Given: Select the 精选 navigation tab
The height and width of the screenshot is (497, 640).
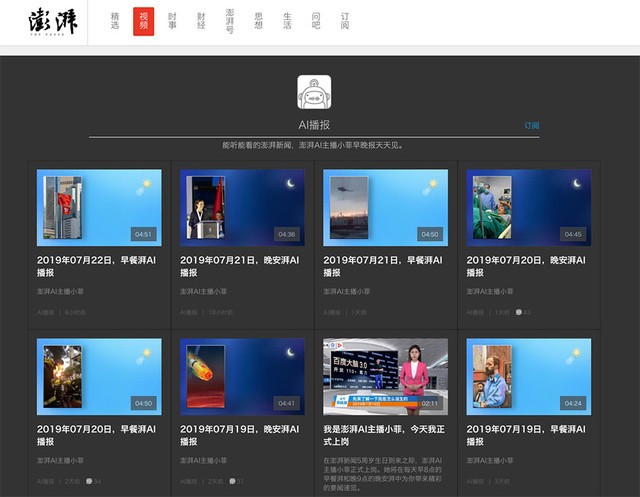Looking at the screenshot, I should (x=115, y=21).
